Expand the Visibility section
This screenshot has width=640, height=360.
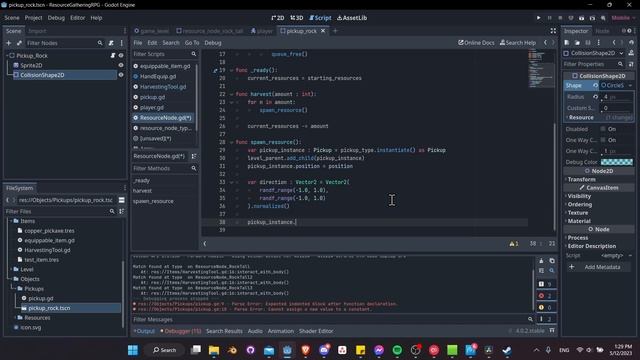579,196
